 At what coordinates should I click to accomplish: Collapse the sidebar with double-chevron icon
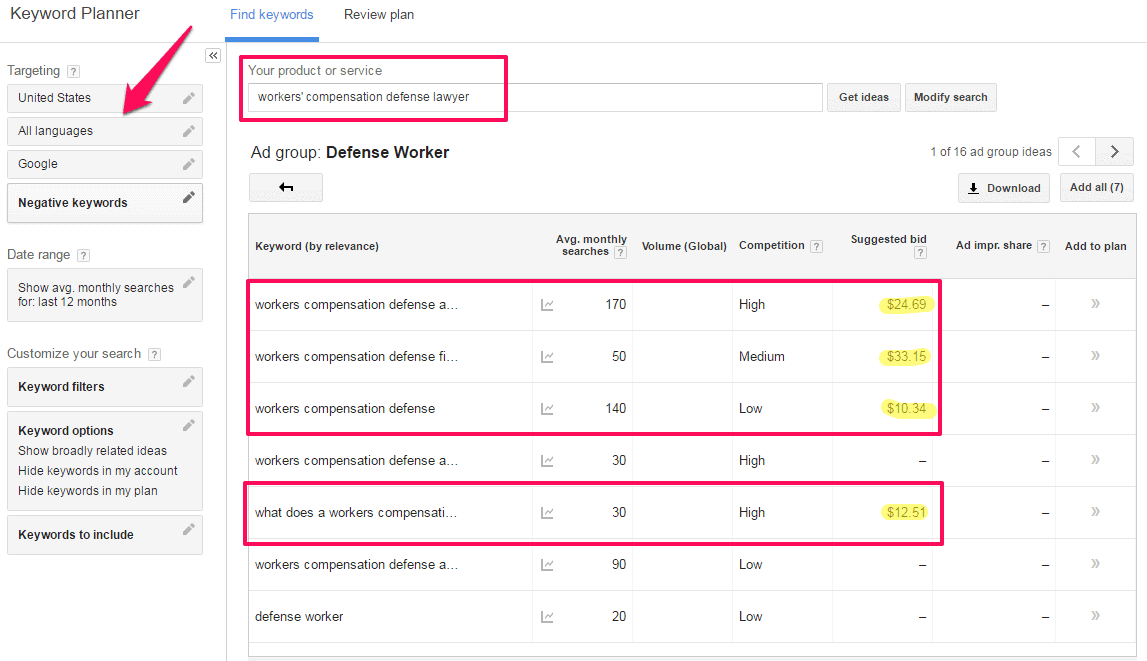pos(213,56)
